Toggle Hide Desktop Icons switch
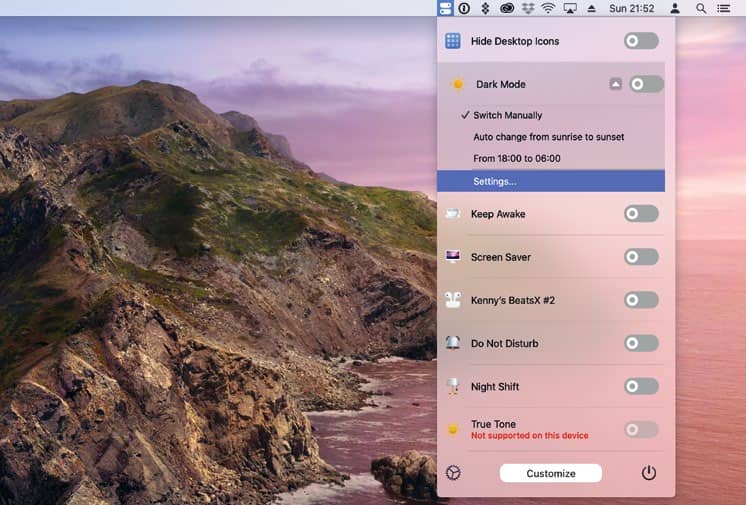This screenshot has width=746, height=505. point(641,41)
